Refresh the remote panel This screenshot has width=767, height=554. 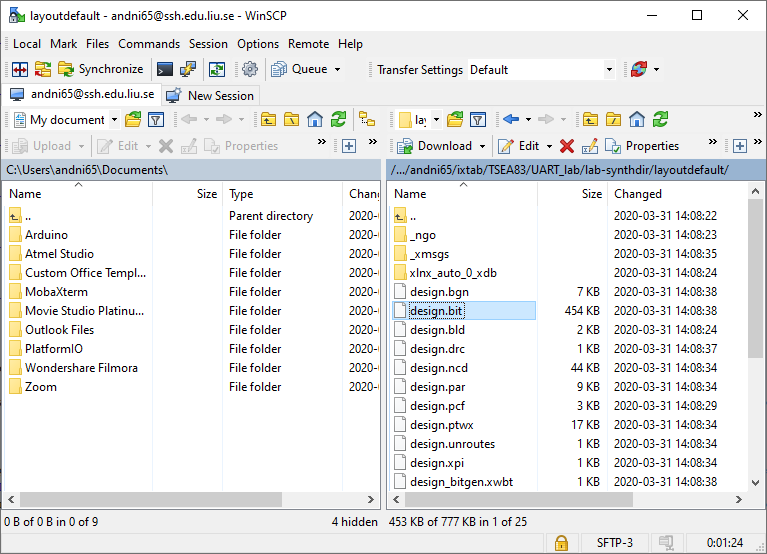coord(660,120)
